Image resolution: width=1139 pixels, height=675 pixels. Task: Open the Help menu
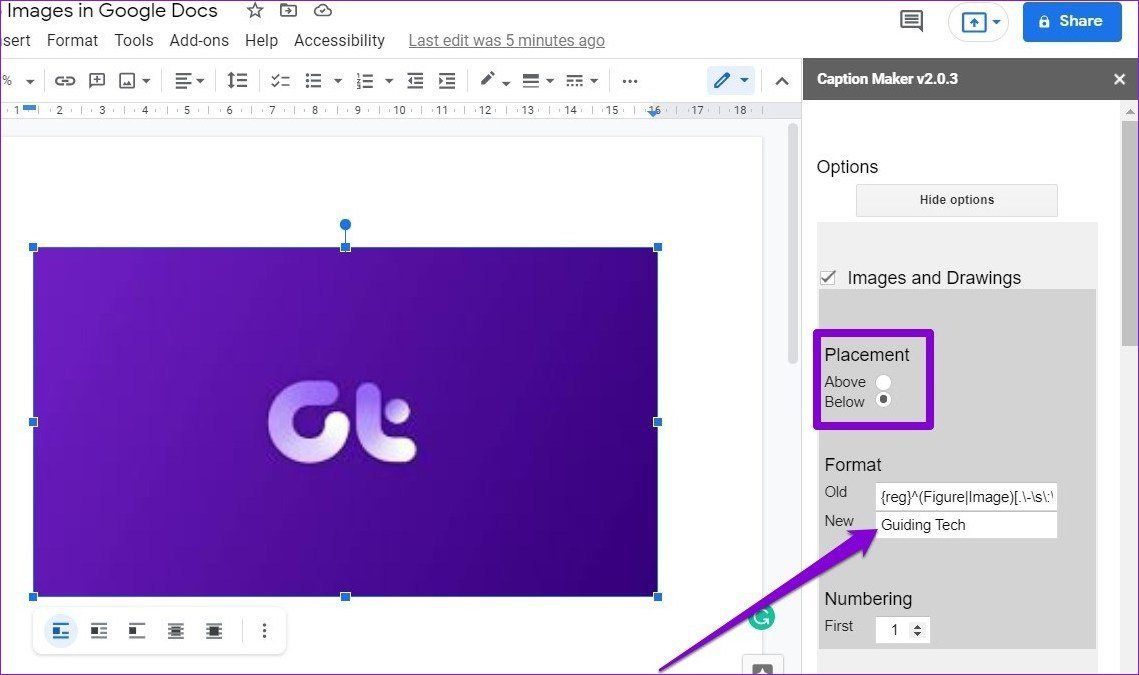pos(262,41)
